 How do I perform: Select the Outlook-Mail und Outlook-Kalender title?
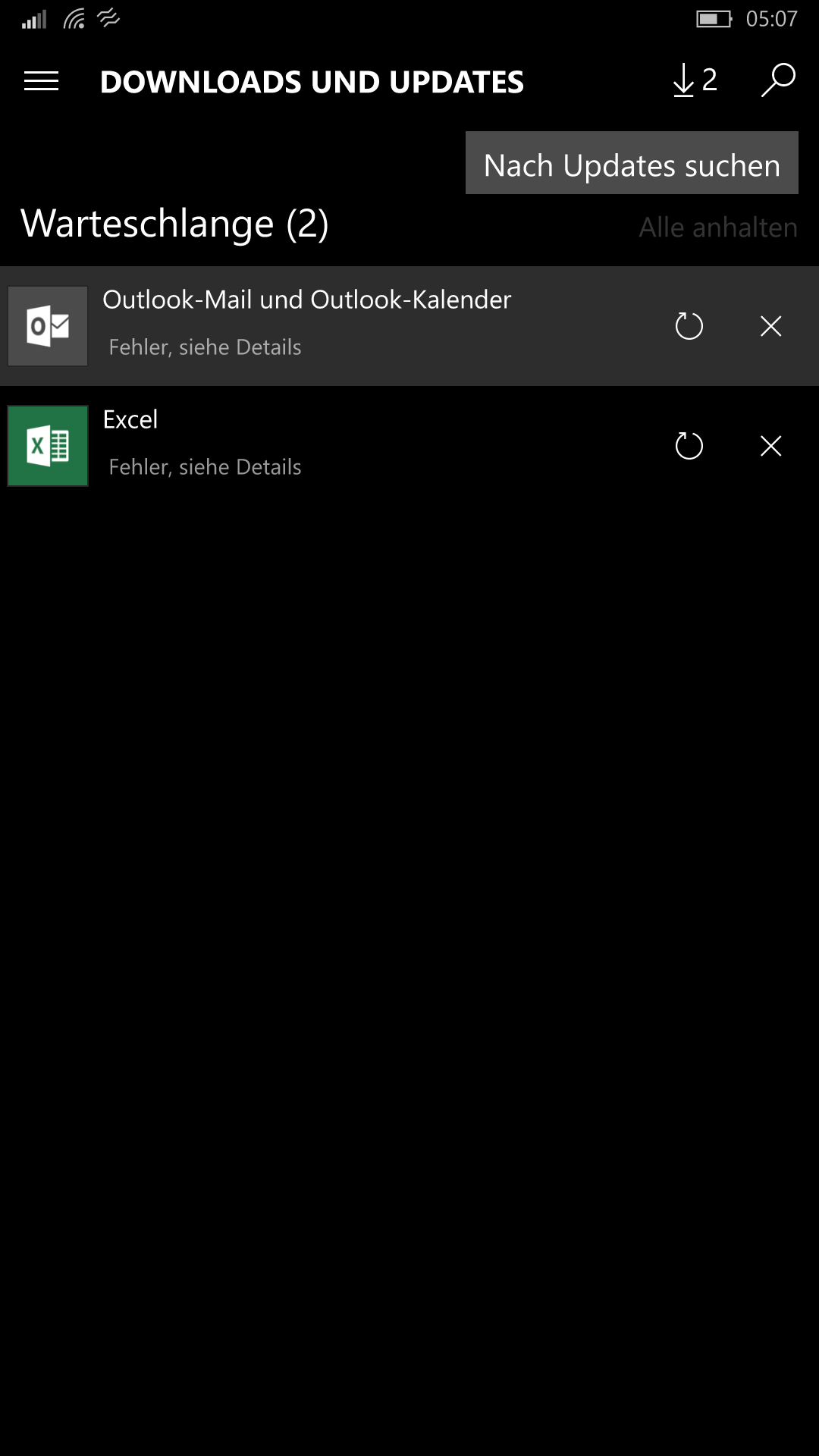point(306,300)
